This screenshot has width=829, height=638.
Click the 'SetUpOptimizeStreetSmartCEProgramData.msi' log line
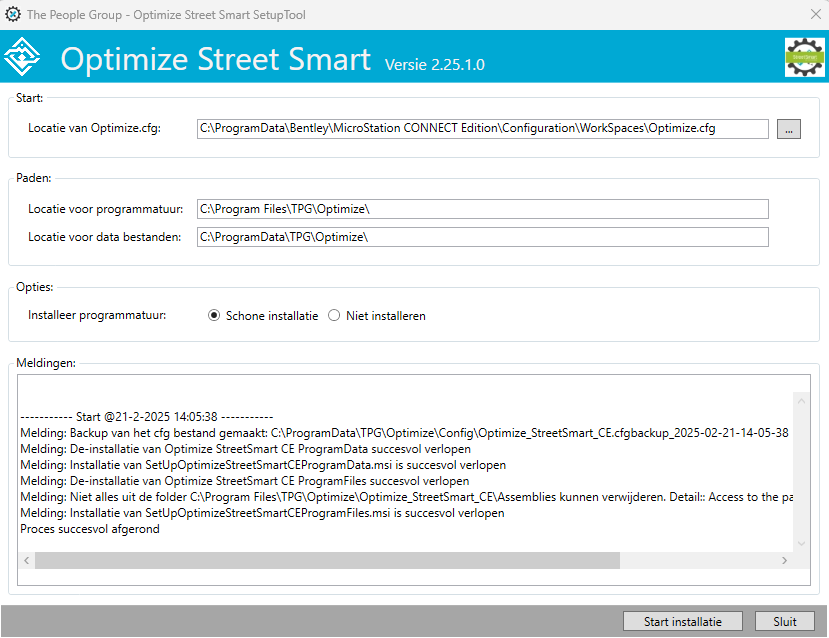(263, 465)
